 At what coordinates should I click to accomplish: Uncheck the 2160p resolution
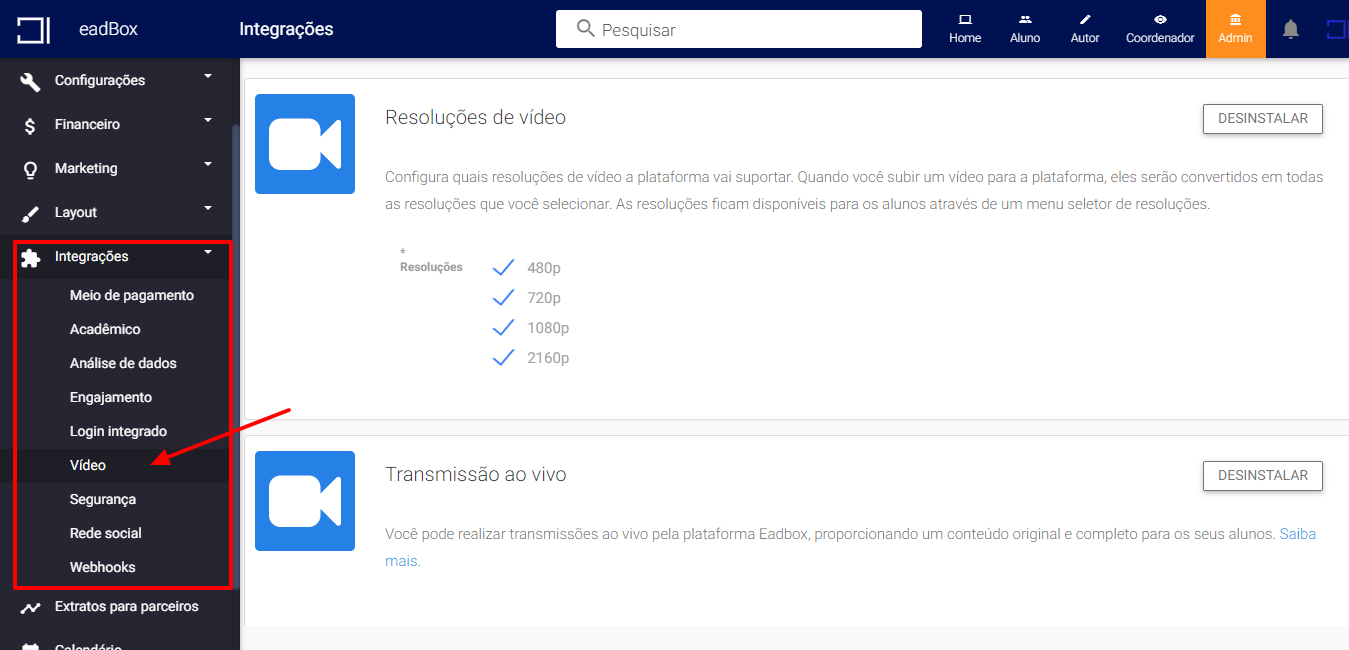503,357
